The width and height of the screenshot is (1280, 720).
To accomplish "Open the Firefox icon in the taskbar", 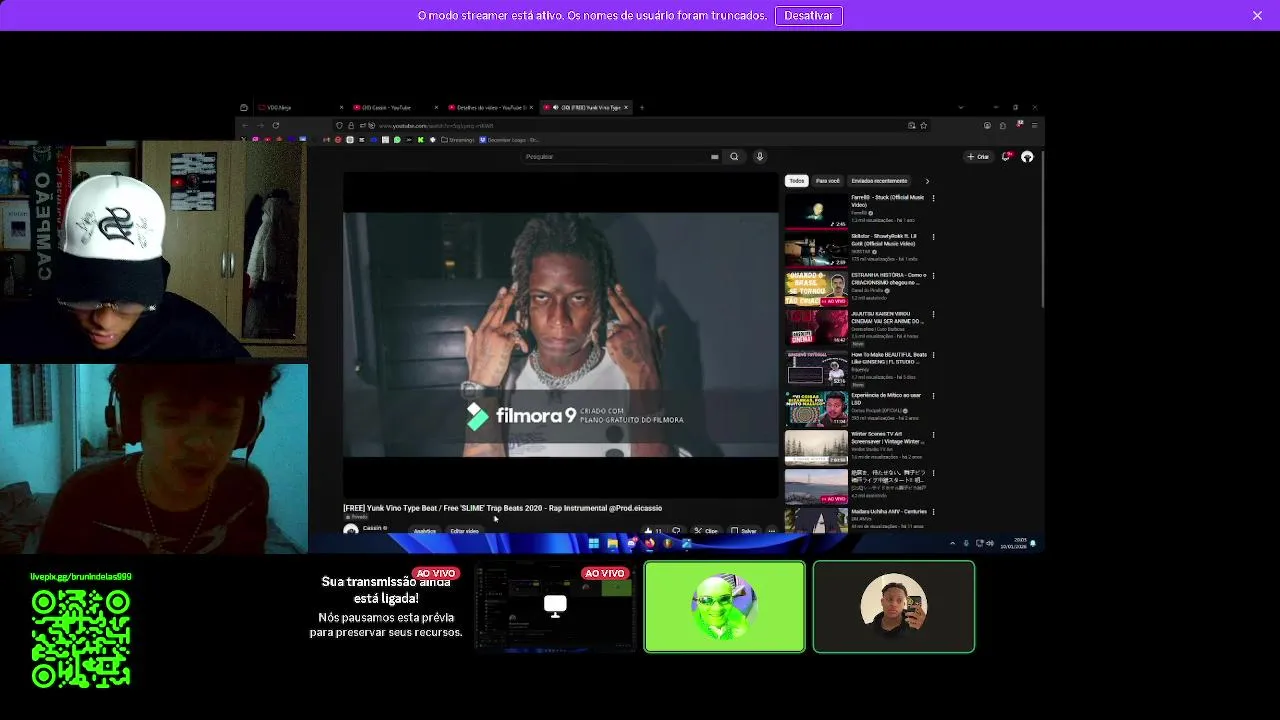I will point(649,544).
